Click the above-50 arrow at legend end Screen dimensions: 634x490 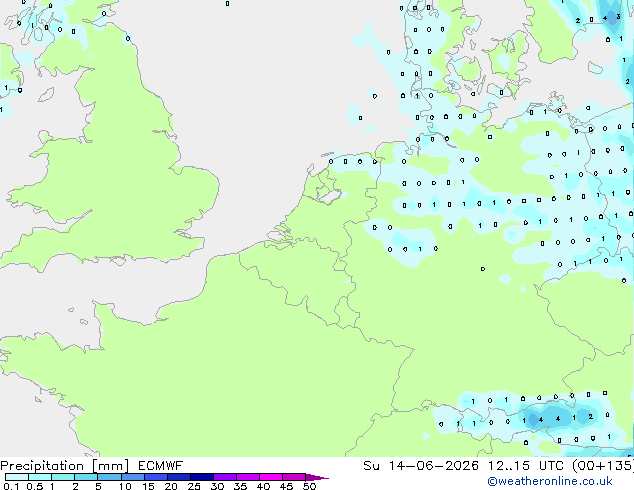click(317, 477)
